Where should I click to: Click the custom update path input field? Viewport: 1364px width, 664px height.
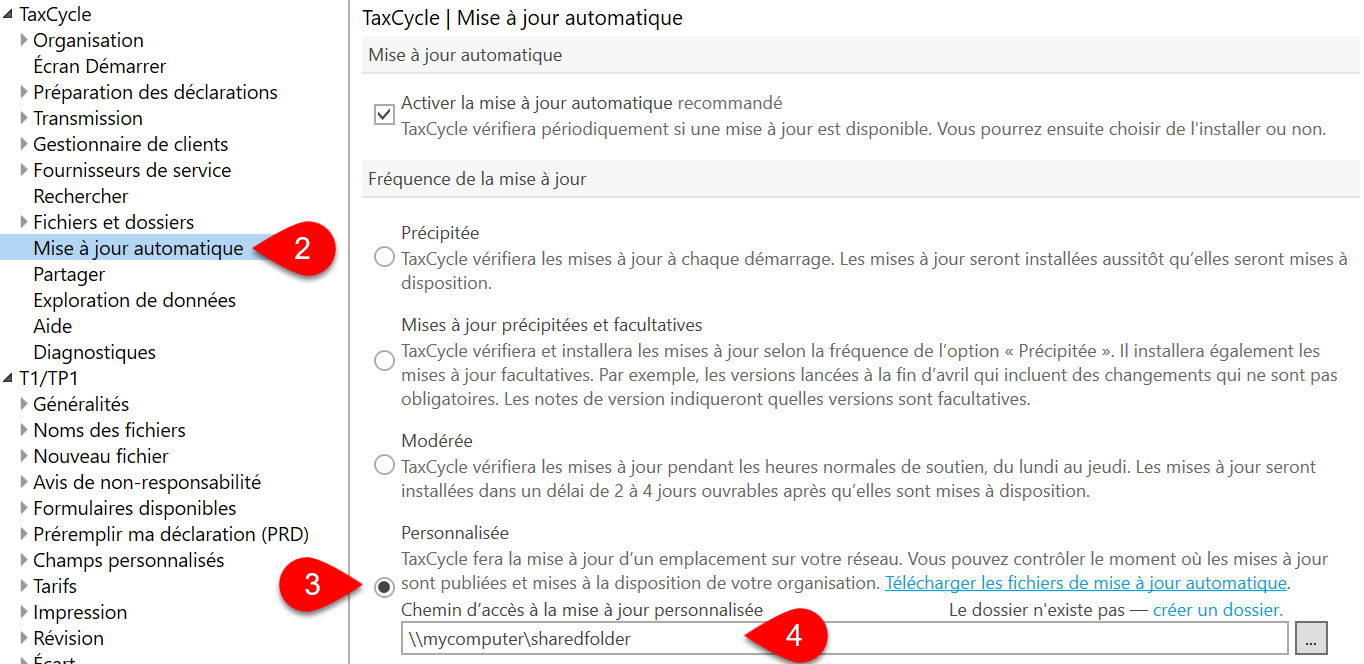pyautogui.click(x=845, y=639)
